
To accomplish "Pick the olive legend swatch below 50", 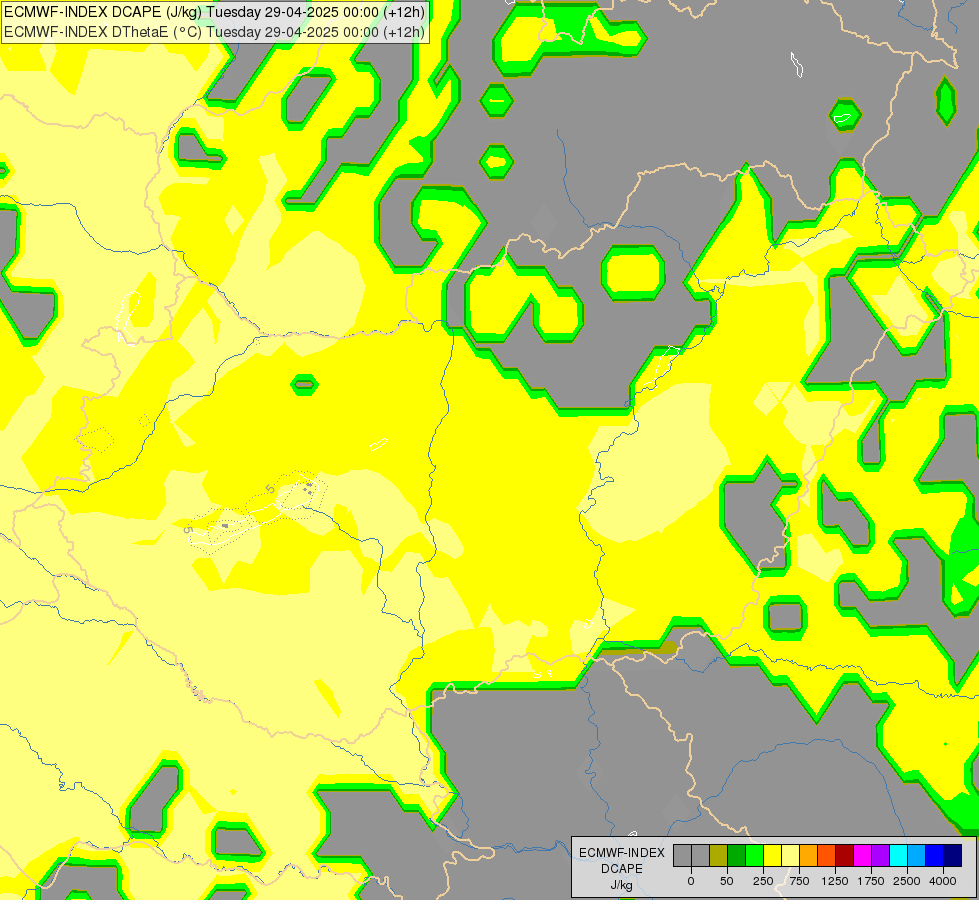I will click(718, 856).
